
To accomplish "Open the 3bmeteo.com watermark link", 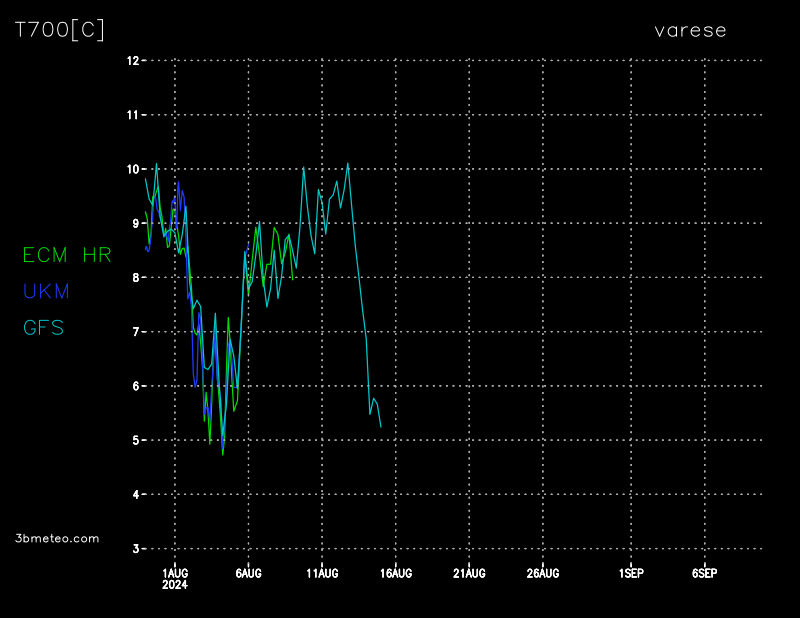I will [x=57, y=538].
